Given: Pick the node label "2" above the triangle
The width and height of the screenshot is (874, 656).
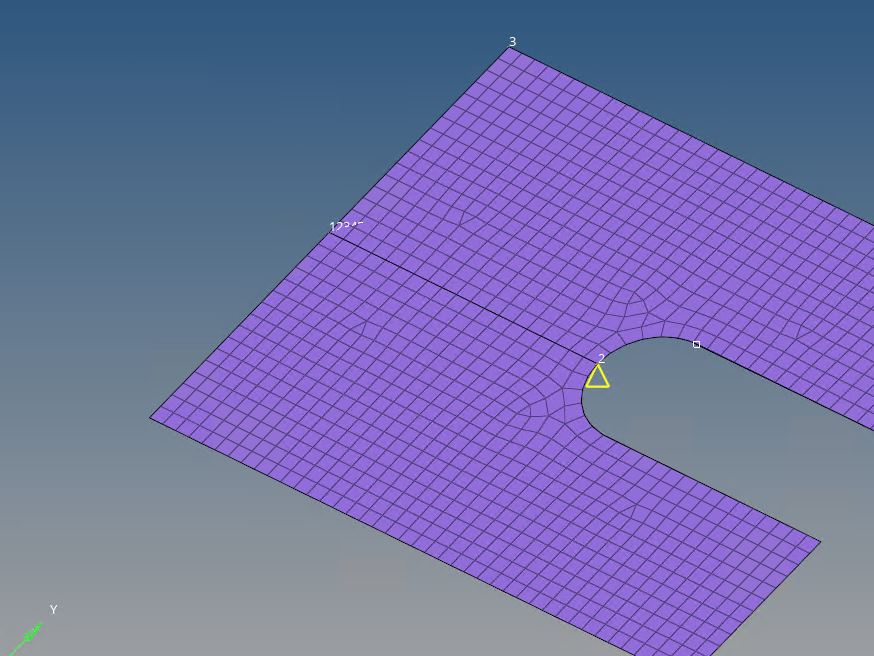Looking at the screenshot, I should pyautogui.click(x=602, y=358).
